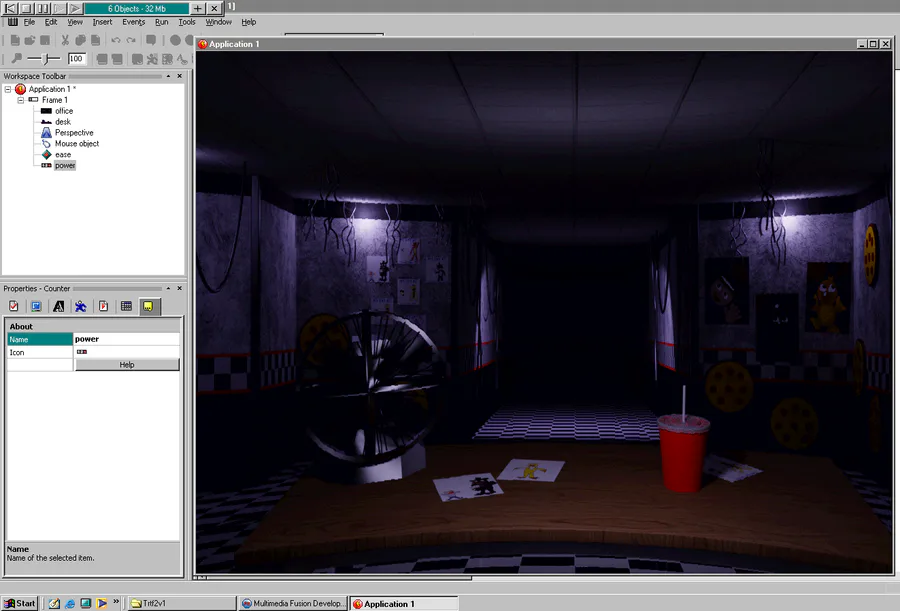This screenshot has width=900, height=611.
Task: Select the power counter in the tree
Action: (x=65, y=165)
